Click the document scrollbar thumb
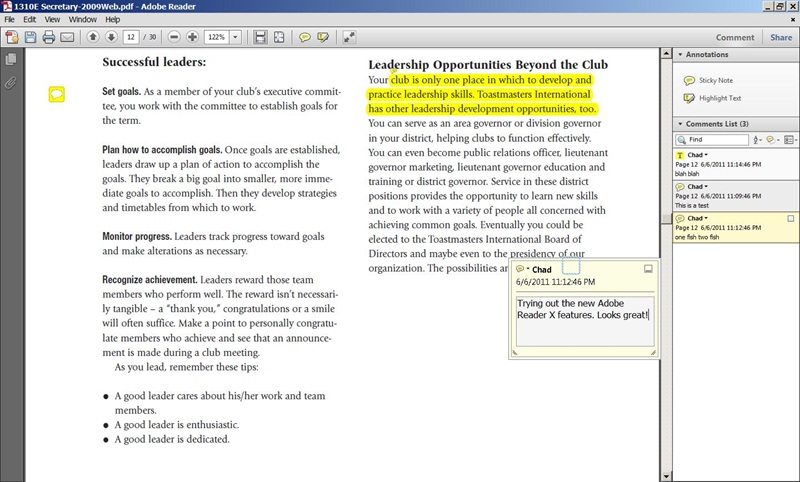 click(666, 218)
